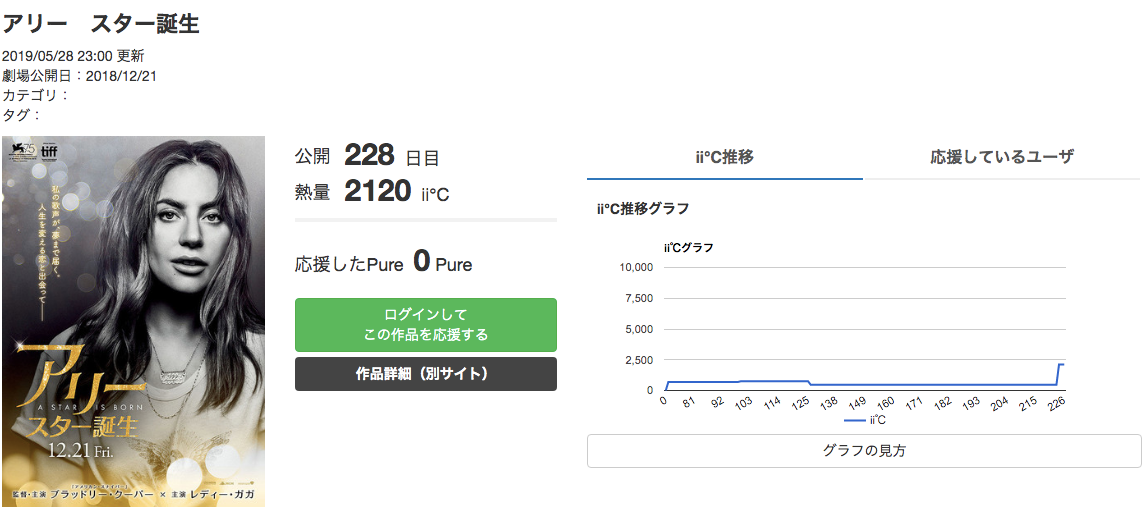Click the movie poster image
Viewport: 1147px width, 515px height.
[x=133, y=321]
